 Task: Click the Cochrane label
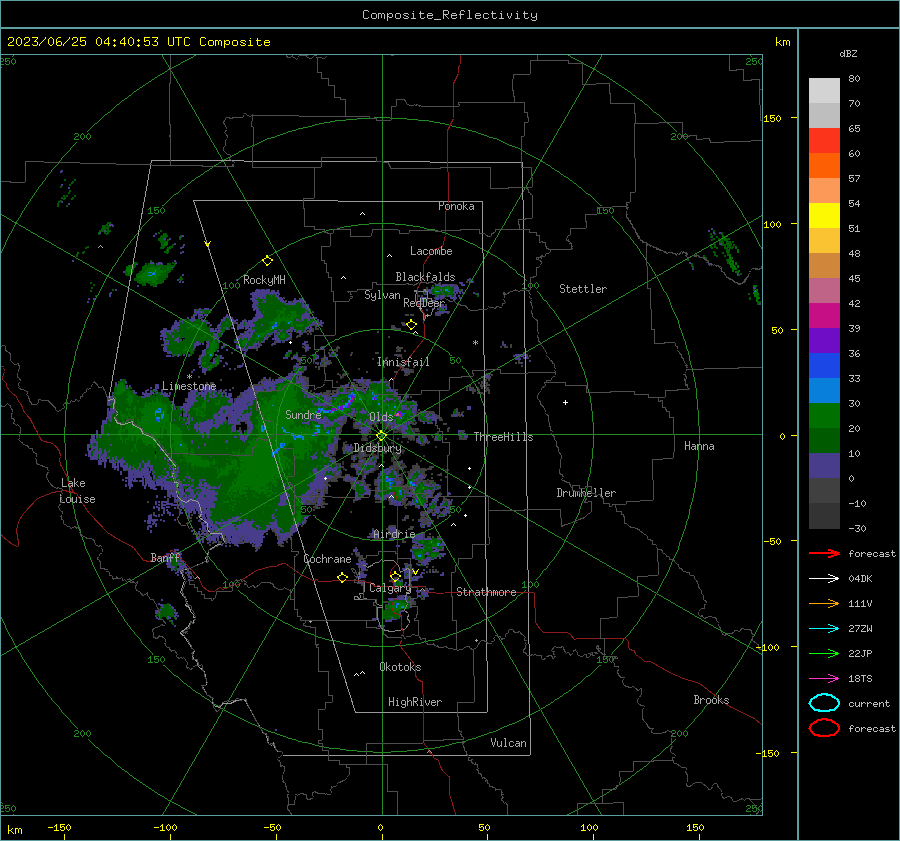(327, 559)
